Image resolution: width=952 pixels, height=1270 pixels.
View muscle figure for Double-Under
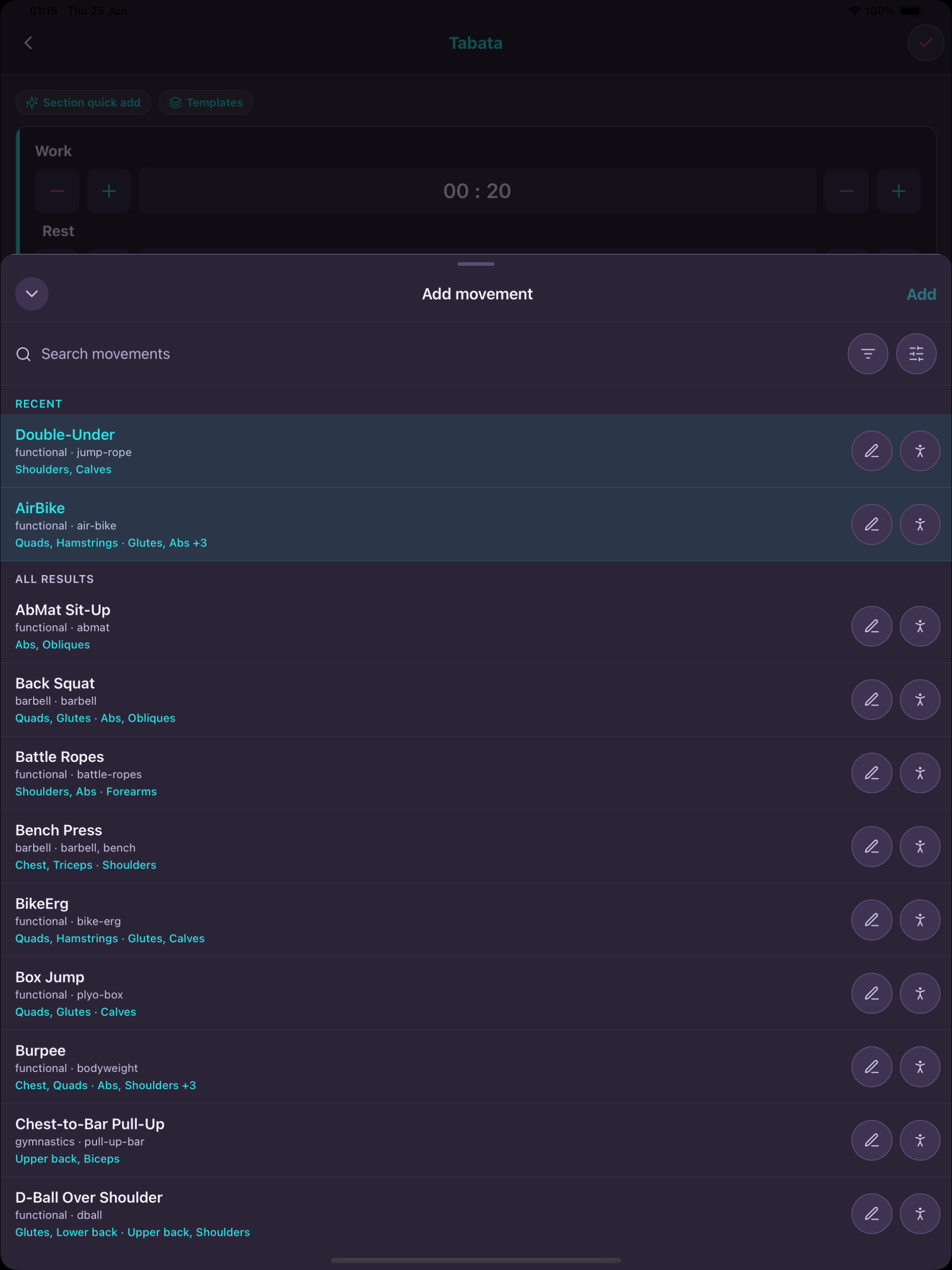pyautogui.click(x=920, y=451)
